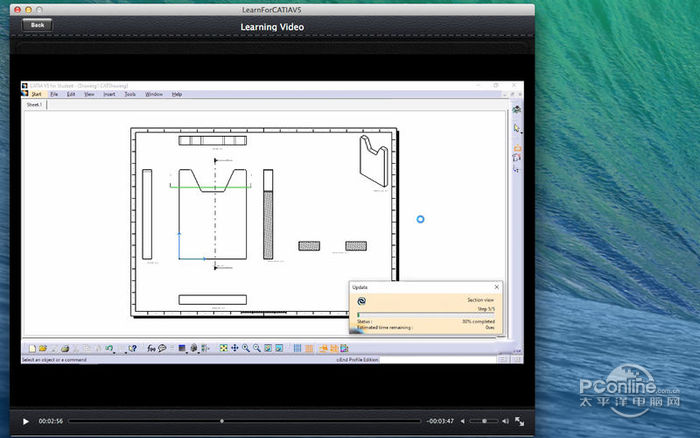
Task: Open the Window menu
Action: (x=154, y=94)
